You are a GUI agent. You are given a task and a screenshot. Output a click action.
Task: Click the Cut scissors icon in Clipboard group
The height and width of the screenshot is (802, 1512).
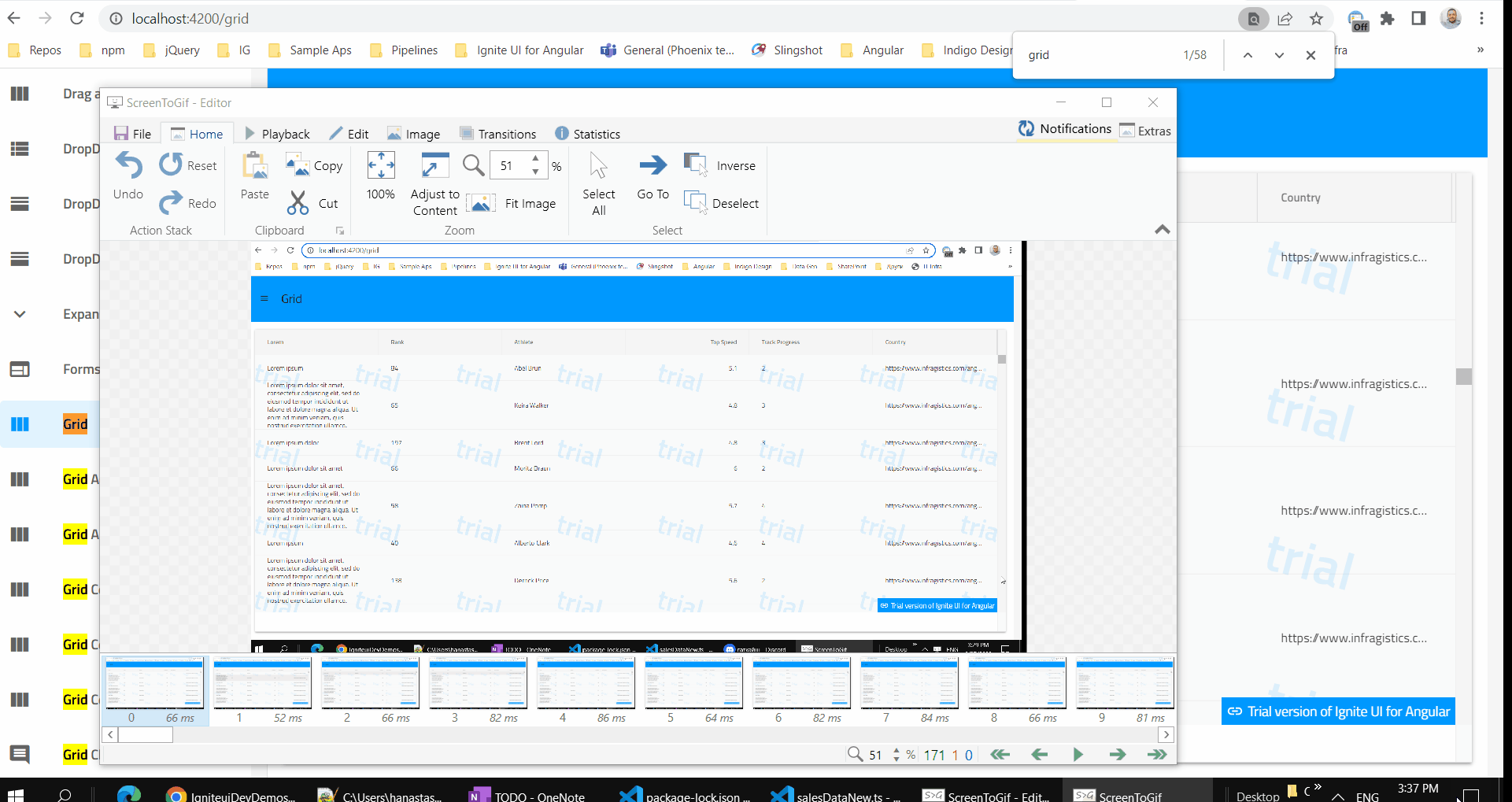coord(297,202)
